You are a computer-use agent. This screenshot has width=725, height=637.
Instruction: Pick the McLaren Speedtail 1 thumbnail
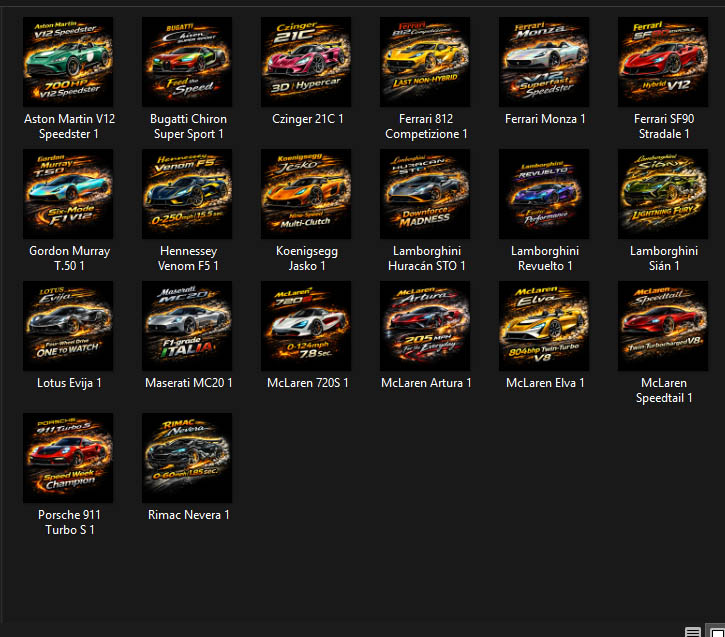click(x=663, y=326)
